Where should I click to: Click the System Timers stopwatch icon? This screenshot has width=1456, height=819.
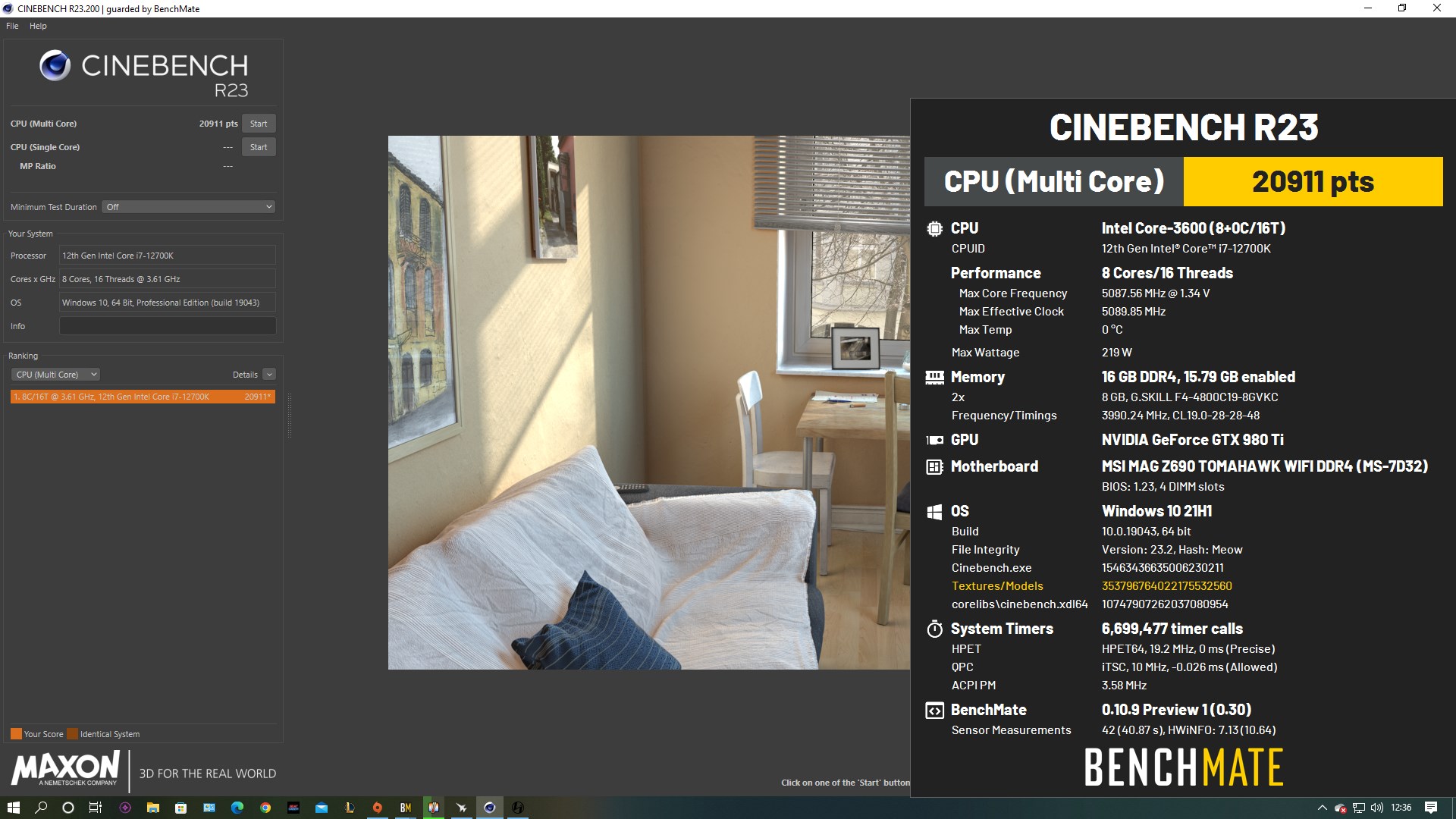935,629
